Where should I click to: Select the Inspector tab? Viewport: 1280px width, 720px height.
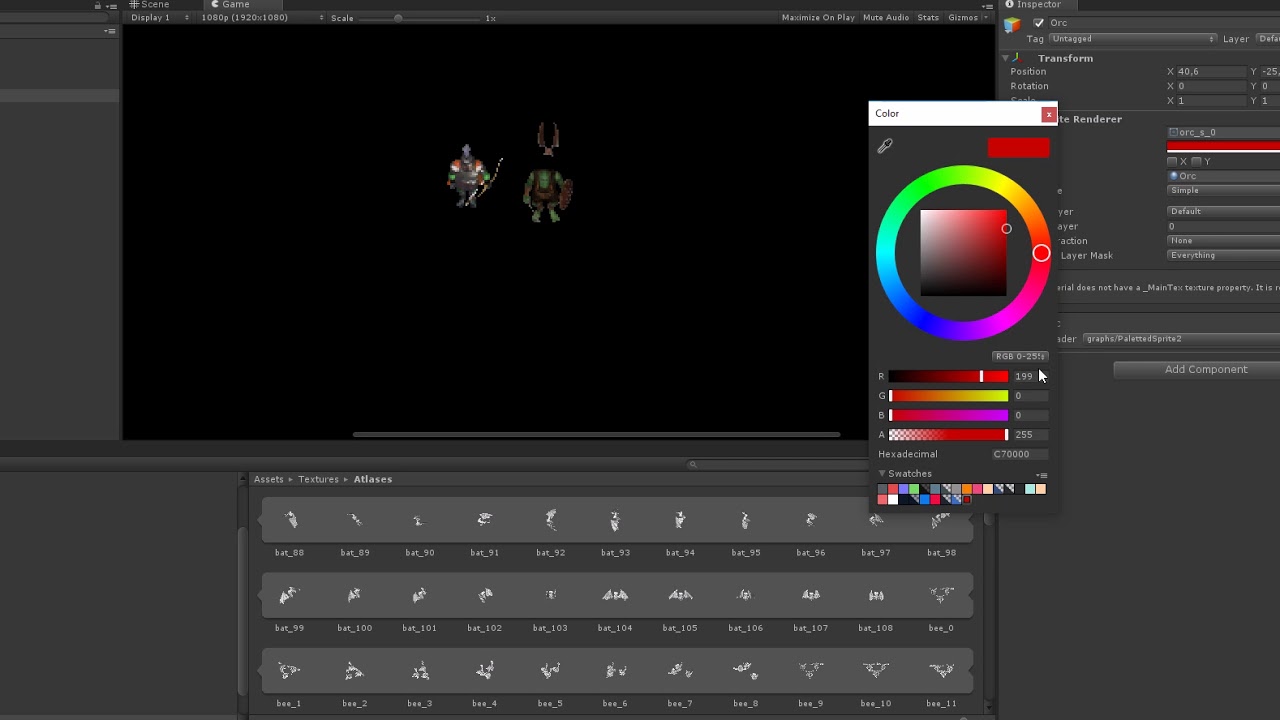pyautogui.click(x=1033, y=5)
